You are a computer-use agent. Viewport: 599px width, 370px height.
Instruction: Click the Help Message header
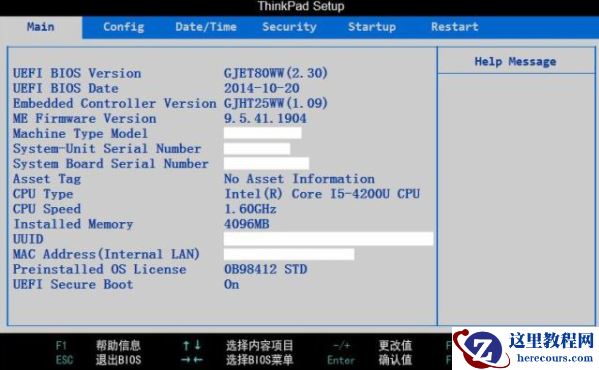515,61
